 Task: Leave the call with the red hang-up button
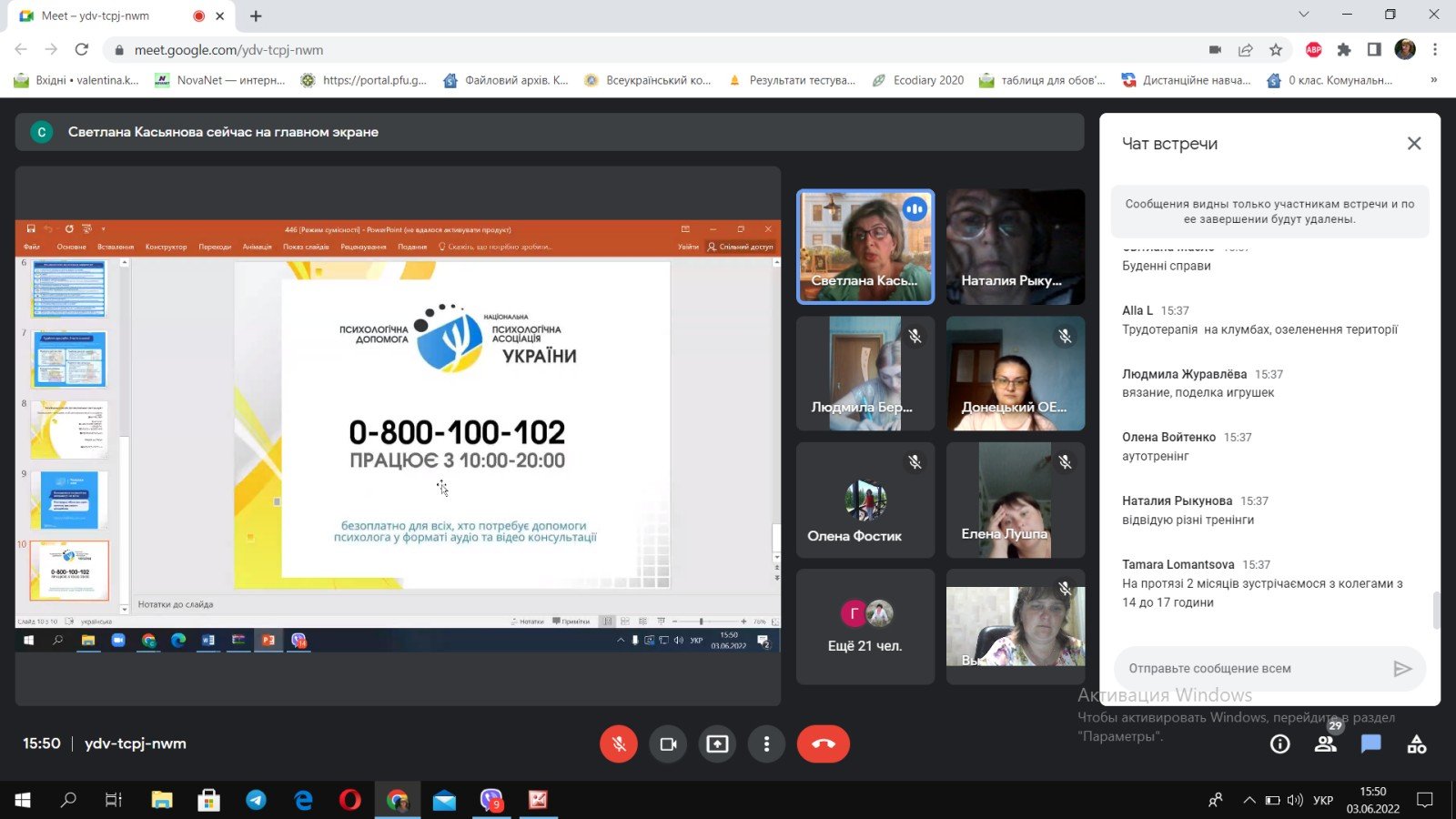coord(824,744)
